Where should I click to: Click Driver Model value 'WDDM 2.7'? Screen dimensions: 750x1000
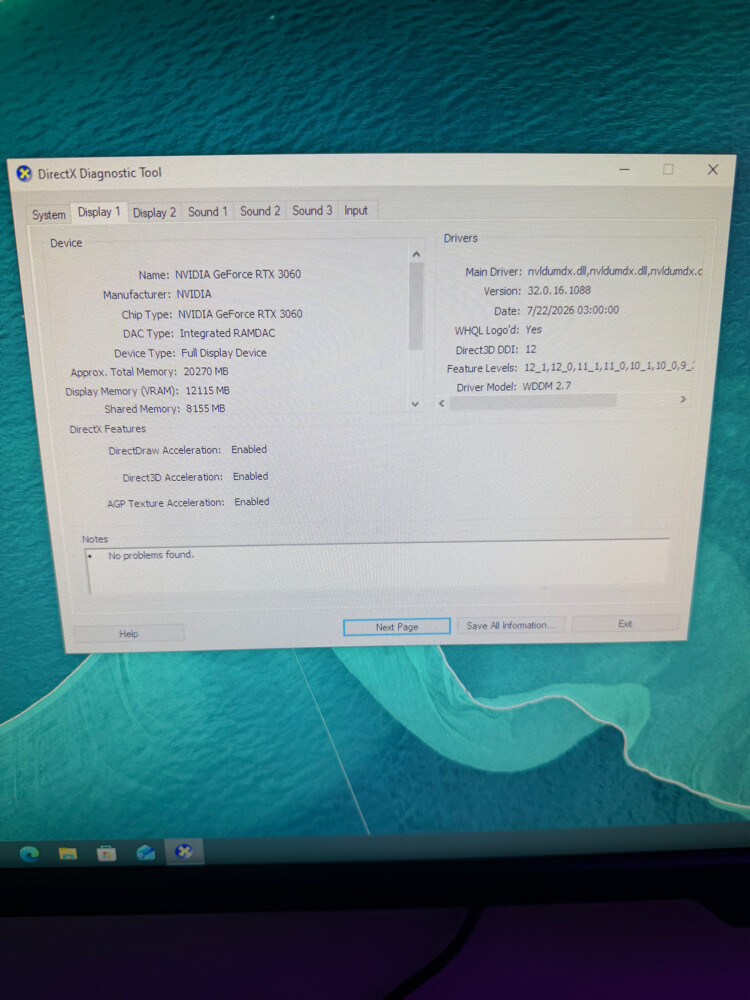click(x=547, y=386)
